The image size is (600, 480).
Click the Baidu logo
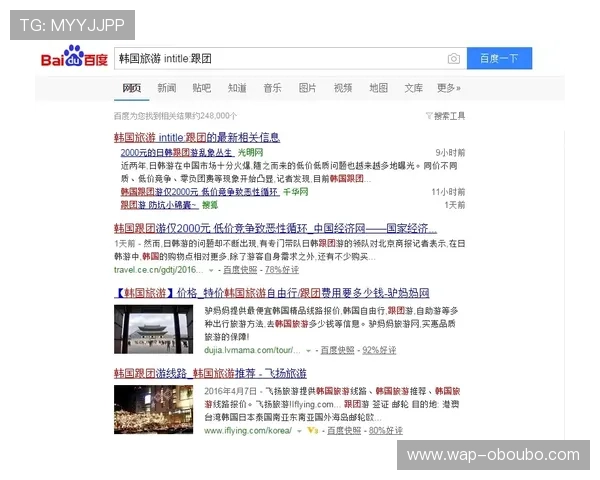(x=74, y=57)
